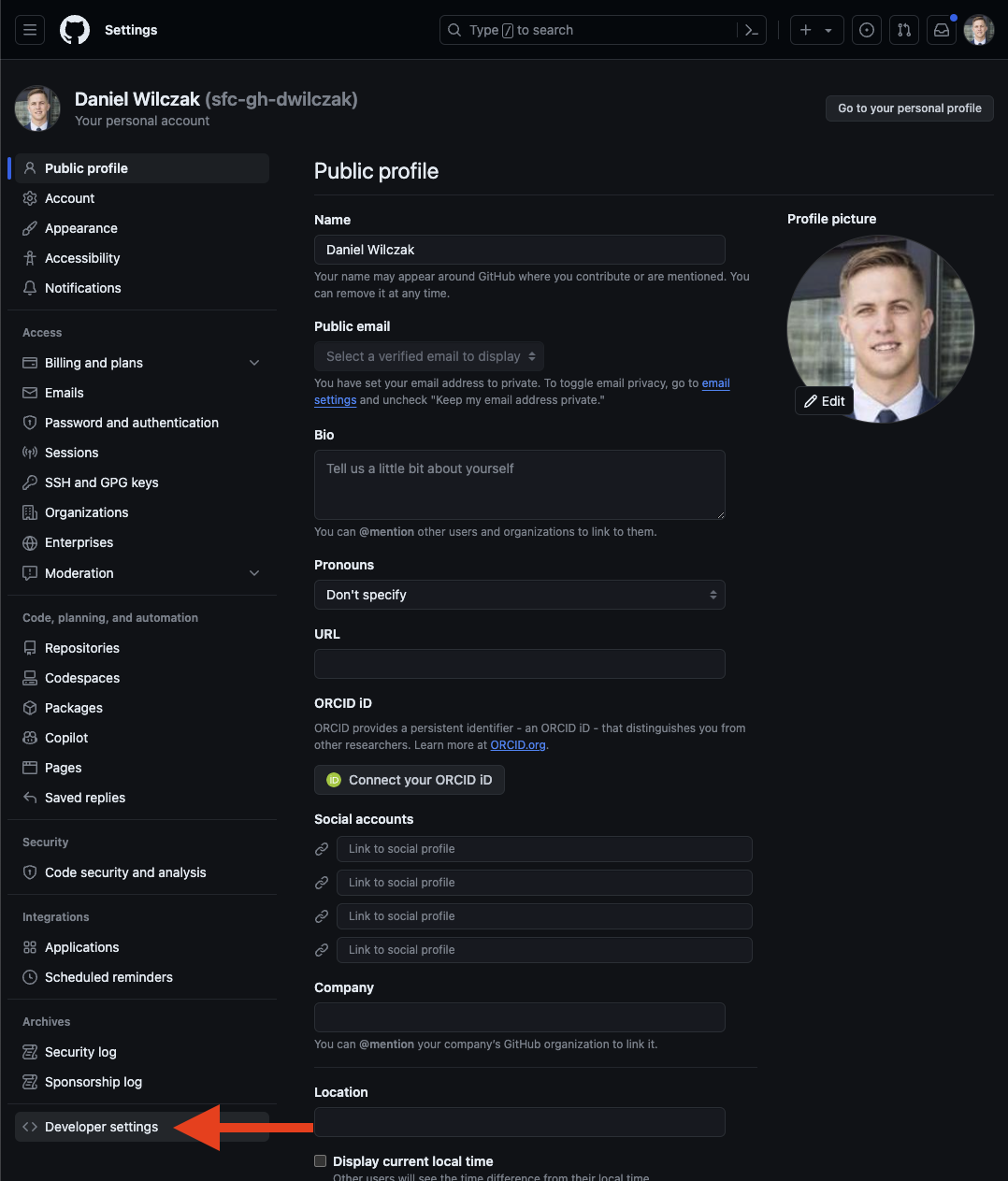Click the user avatar in header

pyautogui.click(x=979, y=30)
